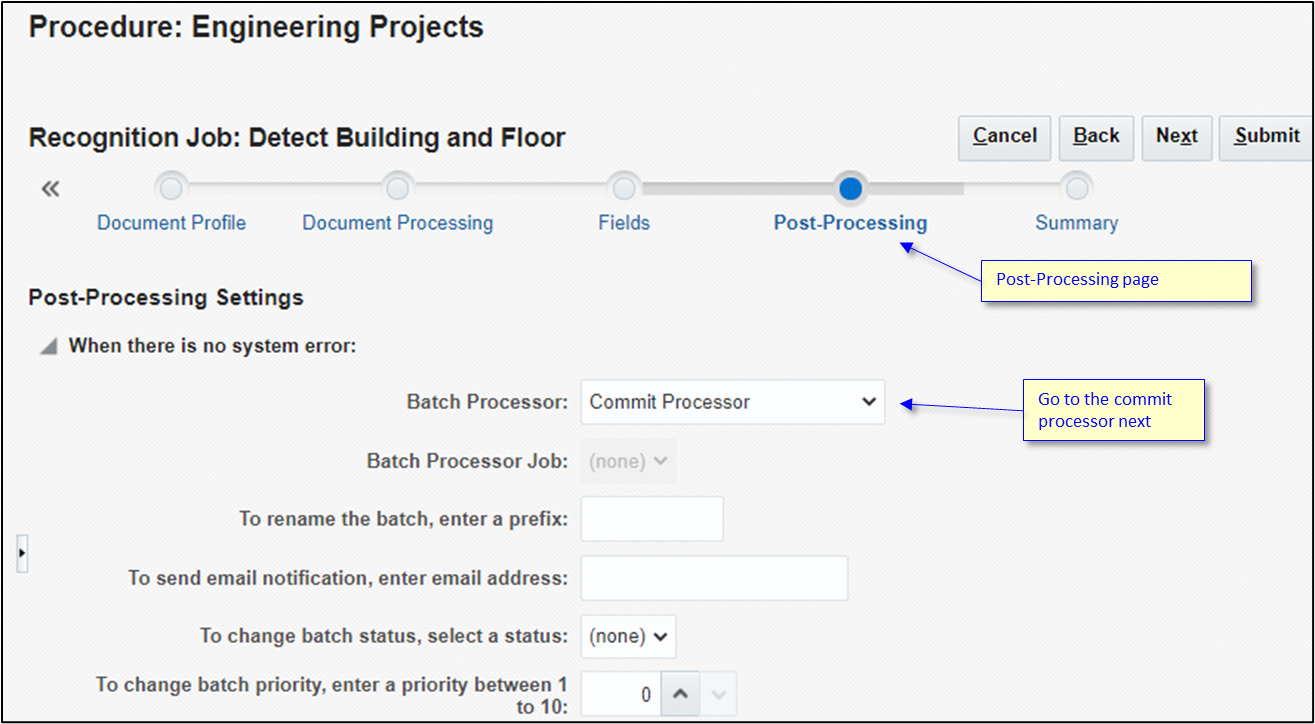Go to the Fields wizard step
This screenshot has height=724, width=1315.
pos(624,223)
